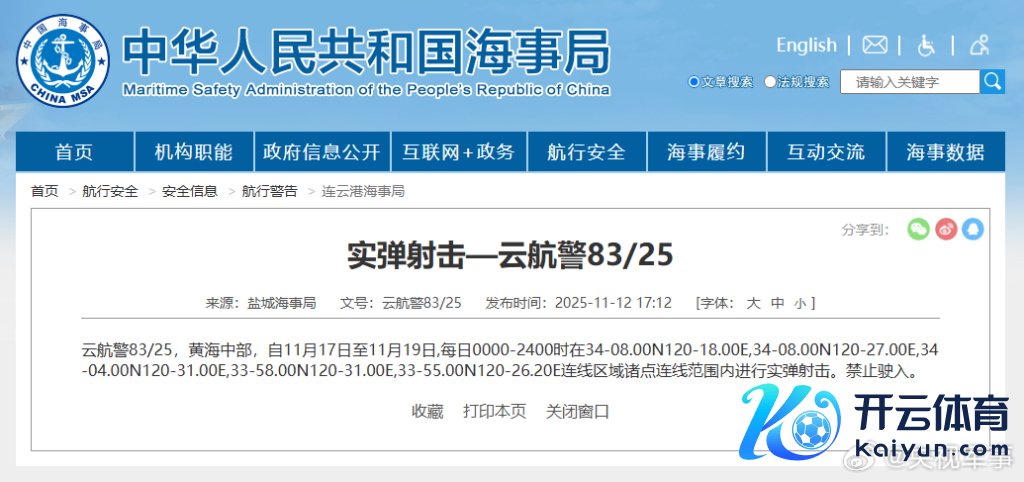The width and height of the screenshot is (1024, 482).
Task: Share article via red Weibo icon
Action: [x=946, y=229]
